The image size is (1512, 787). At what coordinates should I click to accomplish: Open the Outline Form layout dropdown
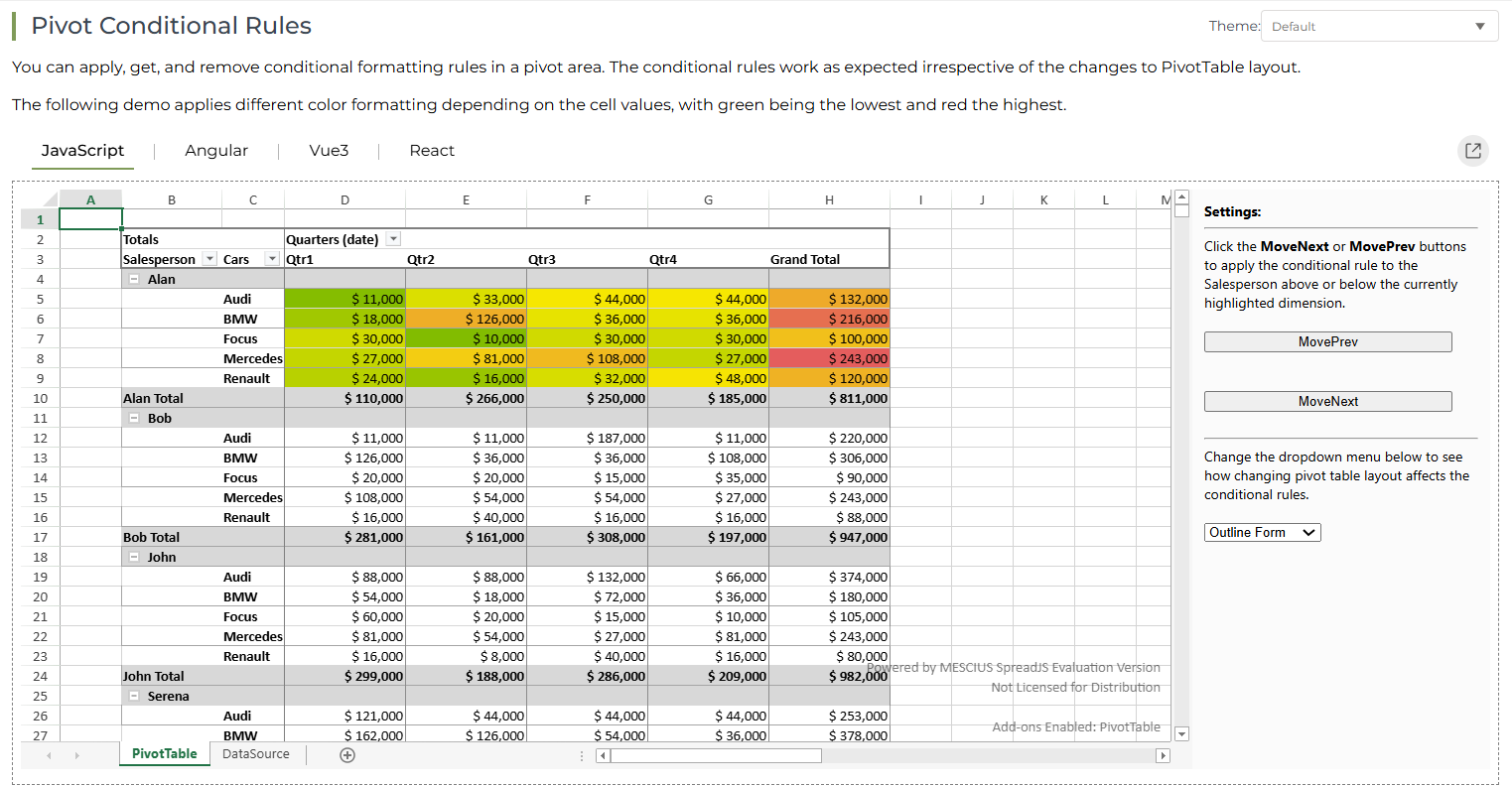[x=1262, y=532]
